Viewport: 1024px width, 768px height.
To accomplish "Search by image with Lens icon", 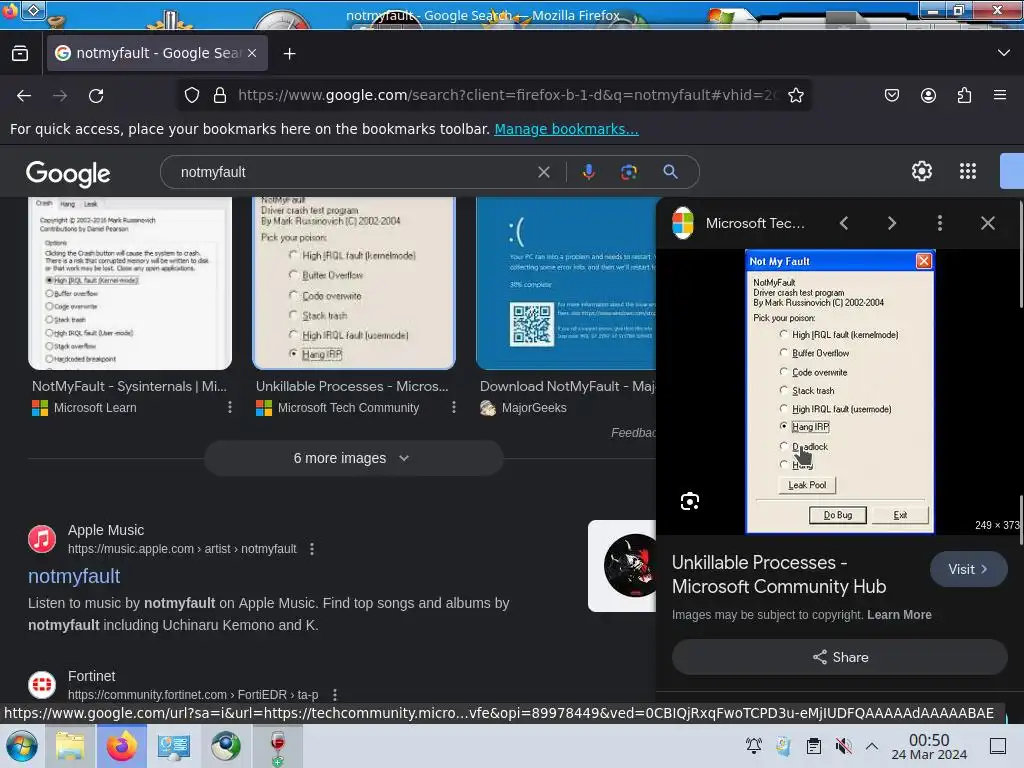I will 629,172.
